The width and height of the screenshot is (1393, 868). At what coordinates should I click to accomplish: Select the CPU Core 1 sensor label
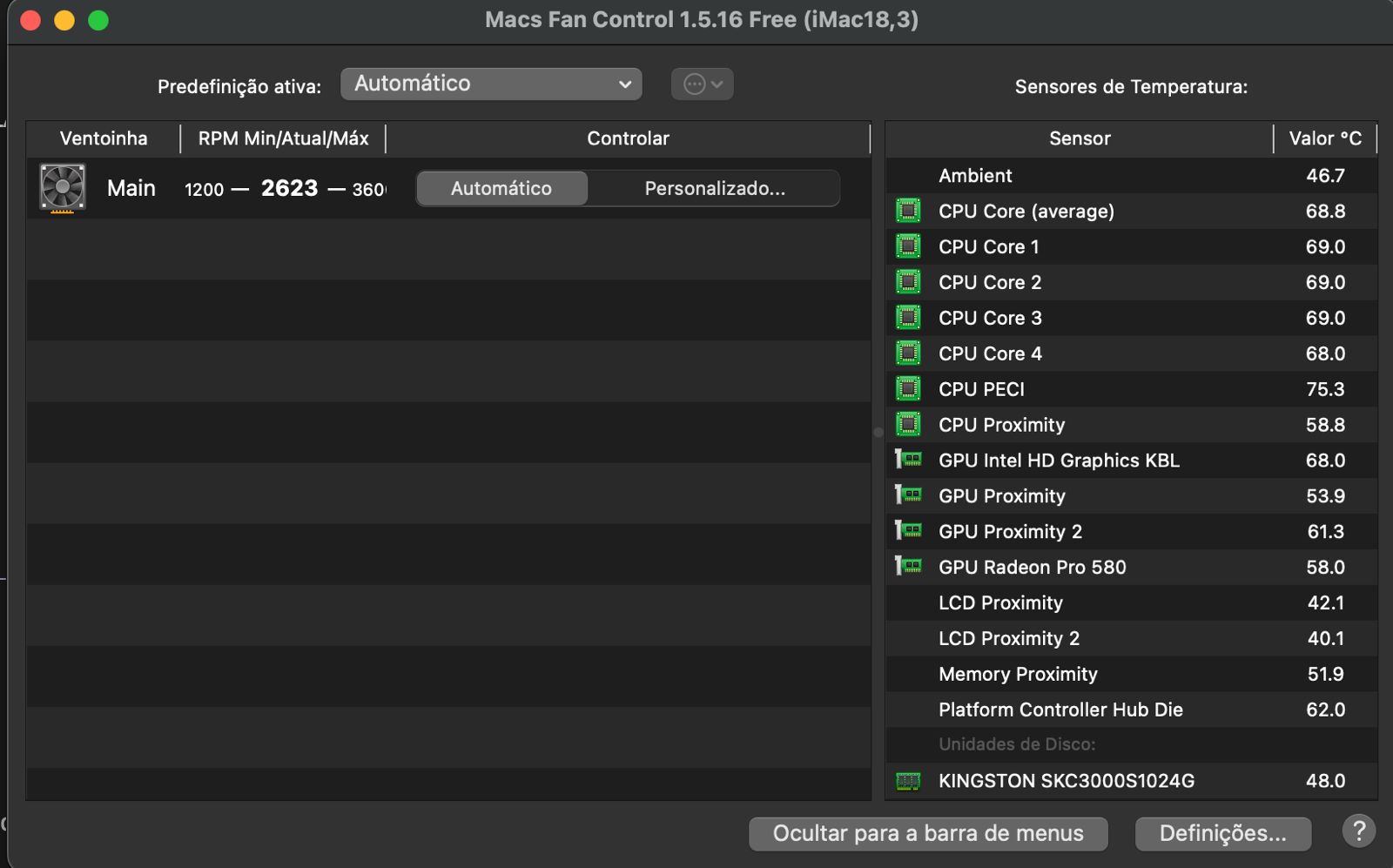tap(989, 247)
